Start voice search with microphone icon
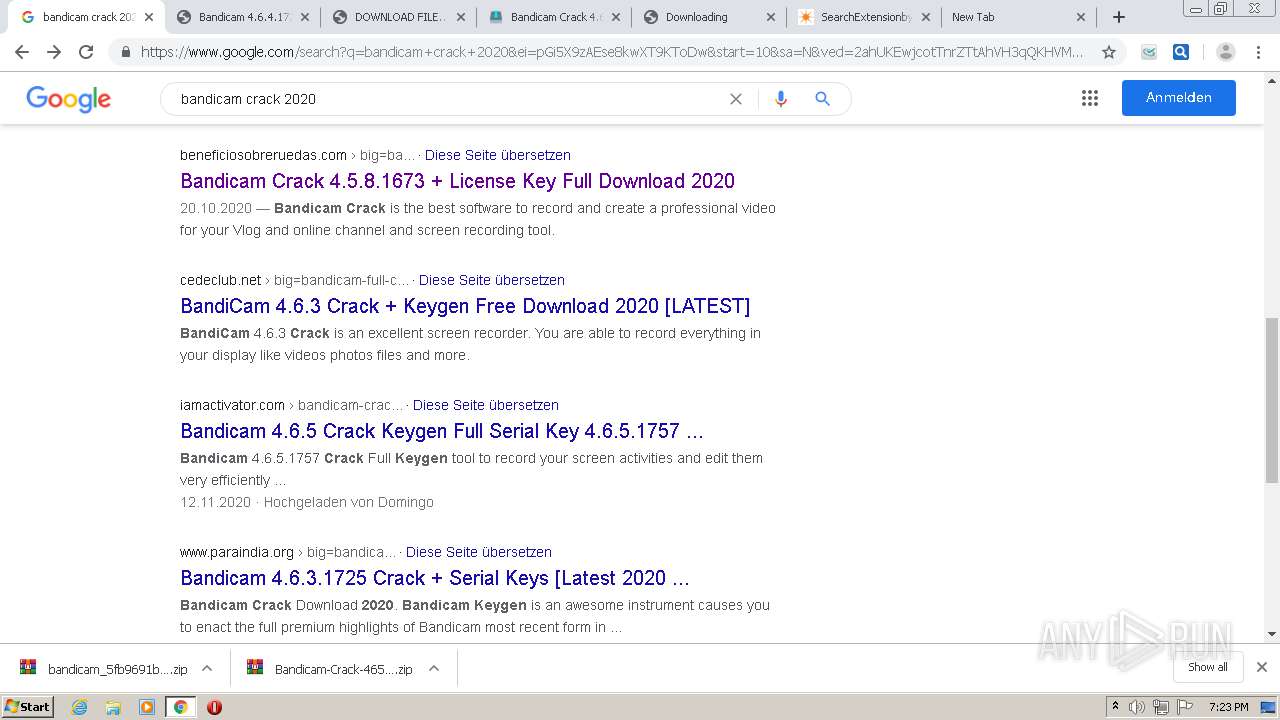Viewport: 1280px width, 720px height. (x=781, y=99)
